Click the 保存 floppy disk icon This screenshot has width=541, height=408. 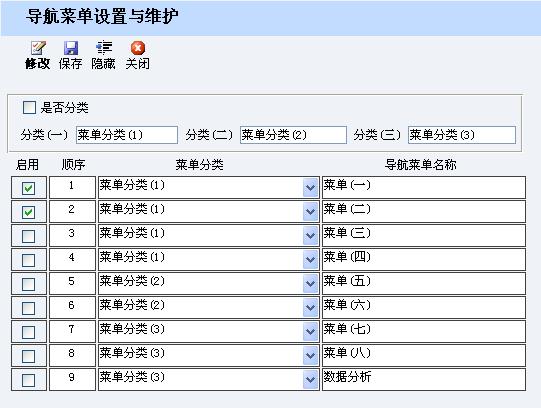(x=71, y=48)
